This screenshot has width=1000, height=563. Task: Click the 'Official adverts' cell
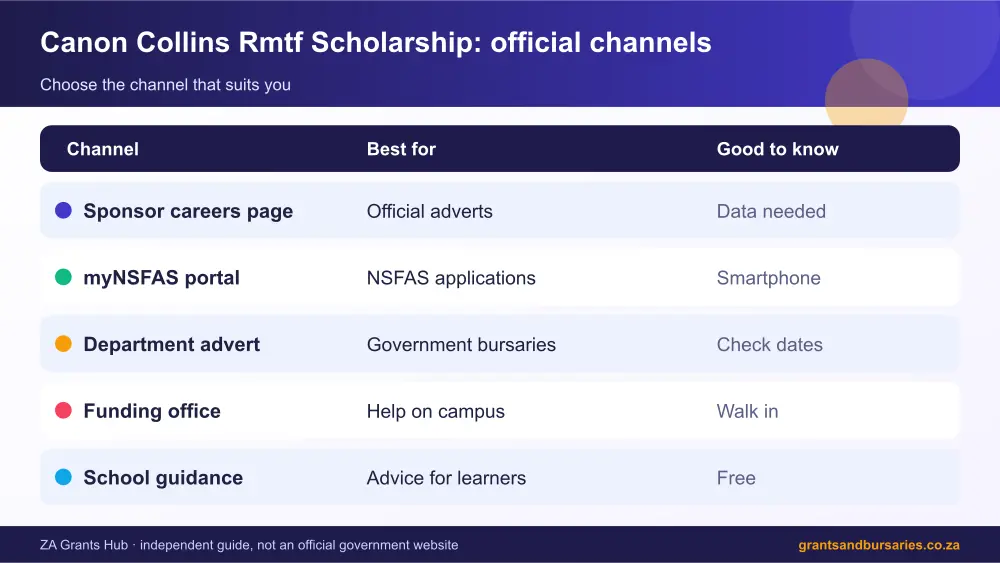(x=429, y=212)
